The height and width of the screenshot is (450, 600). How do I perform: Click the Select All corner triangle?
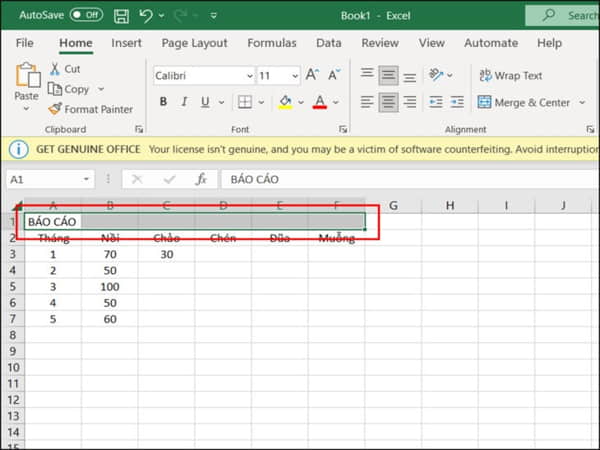[18, 207]
